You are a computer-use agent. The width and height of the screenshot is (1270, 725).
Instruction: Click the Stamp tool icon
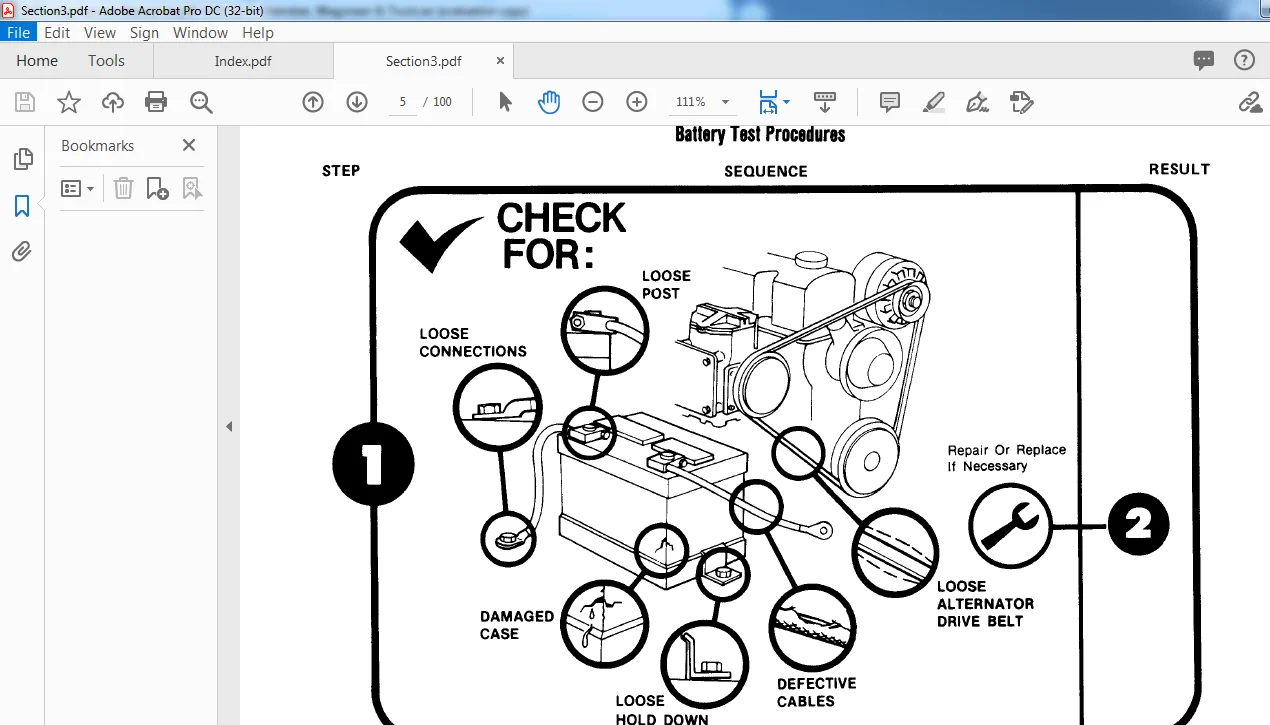point(1021,102)
